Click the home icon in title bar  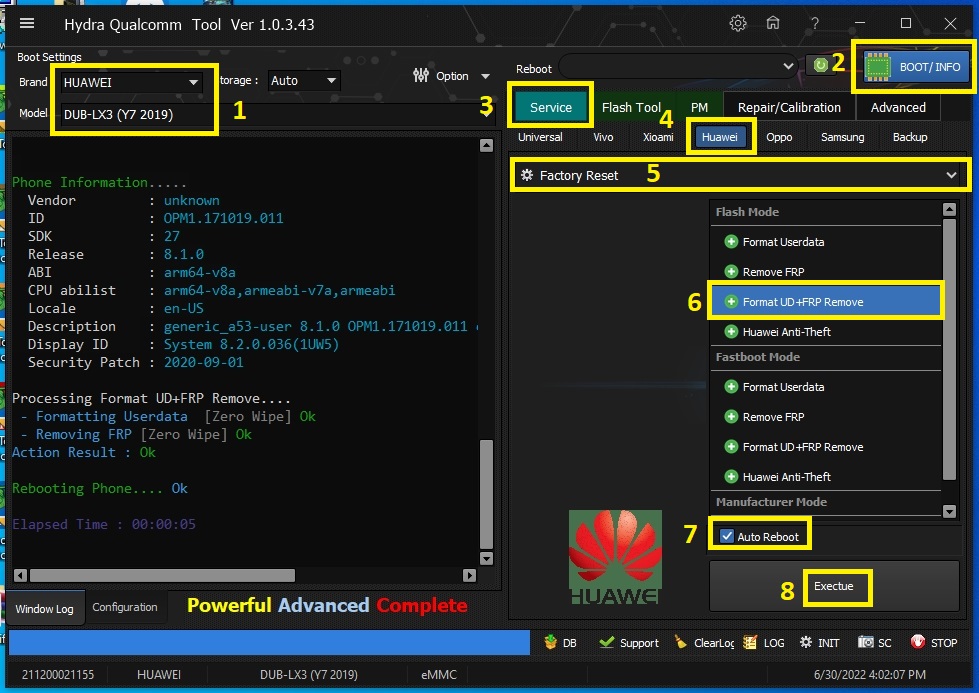[773, 23]
